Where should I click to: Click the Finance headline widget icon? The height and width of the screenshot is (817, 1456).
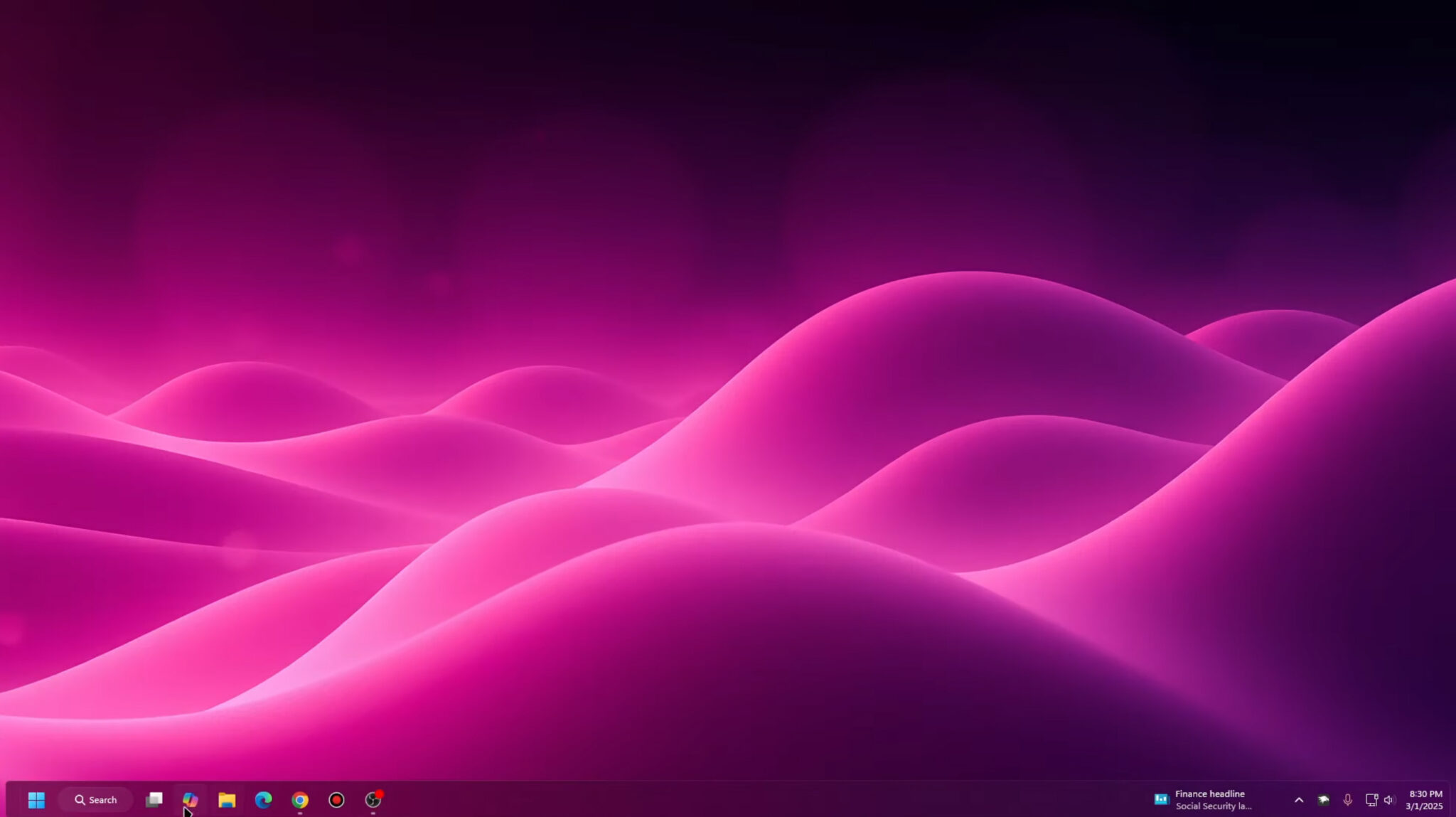1162,799
